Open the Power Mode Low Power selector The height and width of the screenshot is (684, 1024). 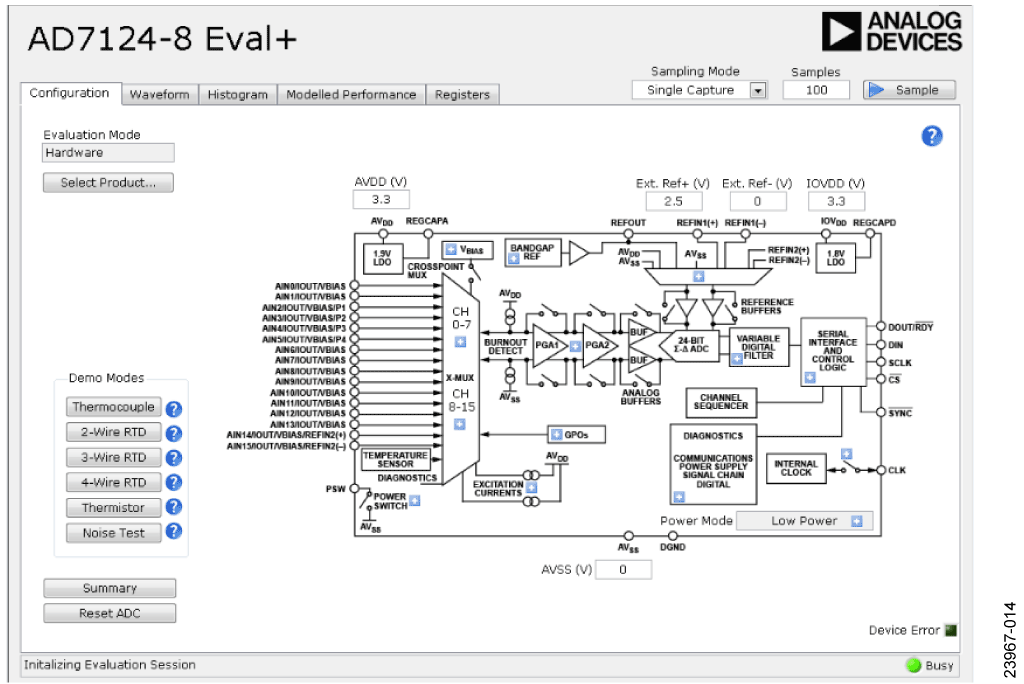pyautogui.click(x=857, y=521)
